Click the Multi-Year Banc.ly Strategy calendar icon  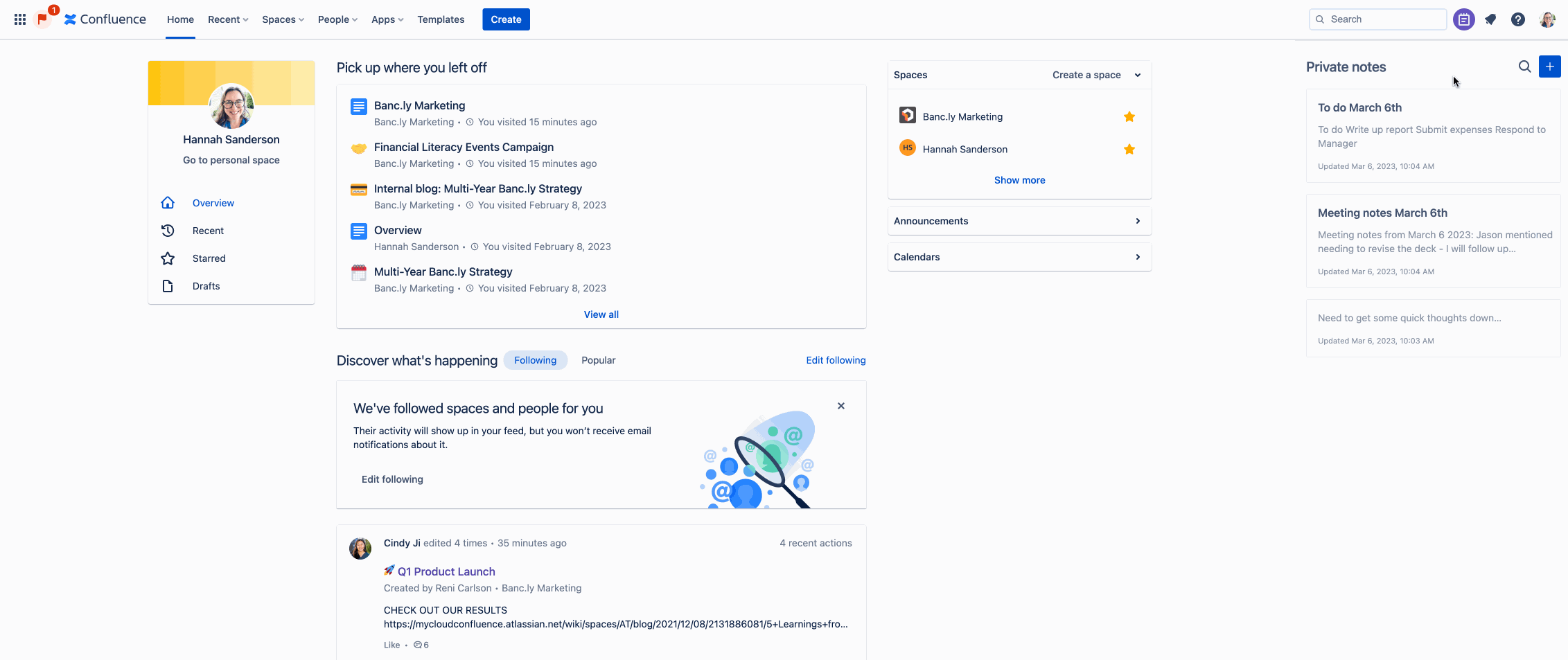click(x=359, y=272)
